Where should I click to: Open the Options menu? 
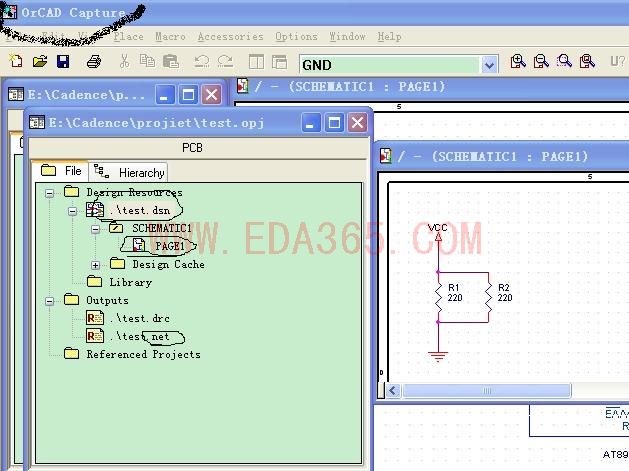pos(296,37)
